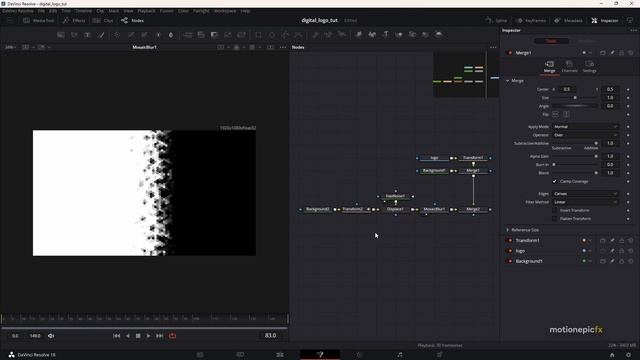The height and width of the screenshot is (360, 640).
Task: Switch to the Settings tab in Inspector
Action: 589,67
